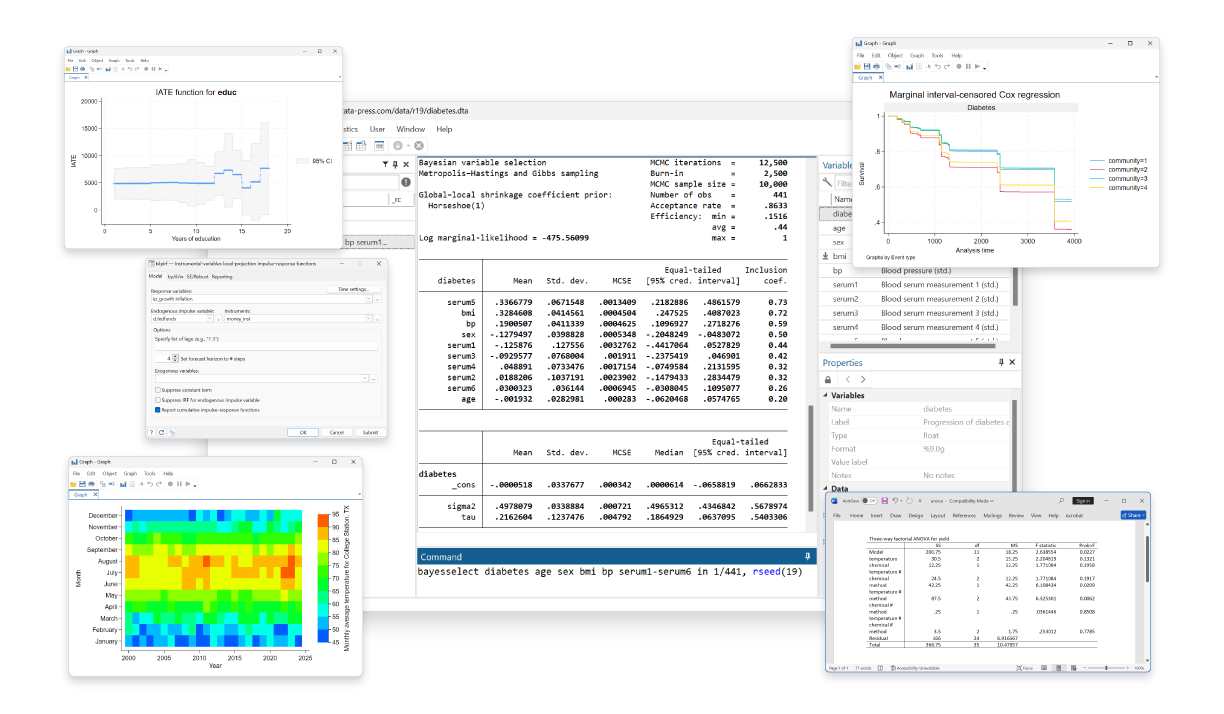Open the References tab in Word ribbon
The height and width of the screenshot is (714, 1224).
pos(964,516)
